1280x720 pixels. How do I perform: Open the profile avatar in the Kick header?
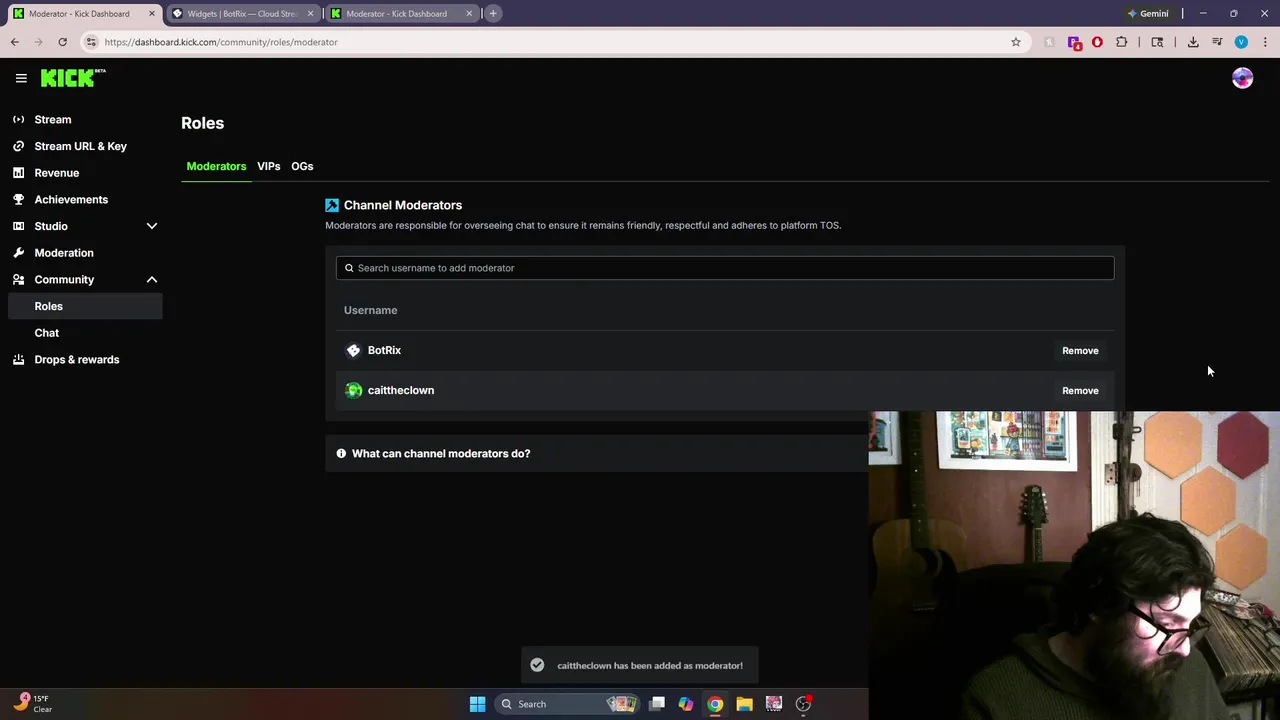[1242, 78]
